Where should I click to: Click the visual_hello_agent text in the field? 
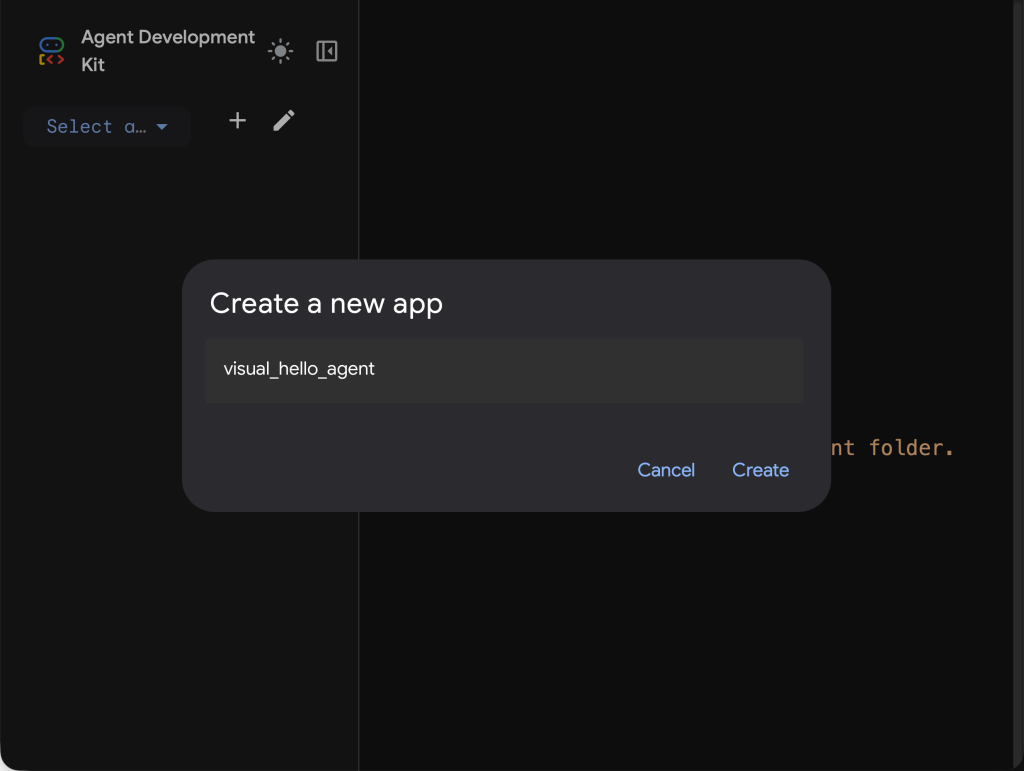tap(299, 369)
